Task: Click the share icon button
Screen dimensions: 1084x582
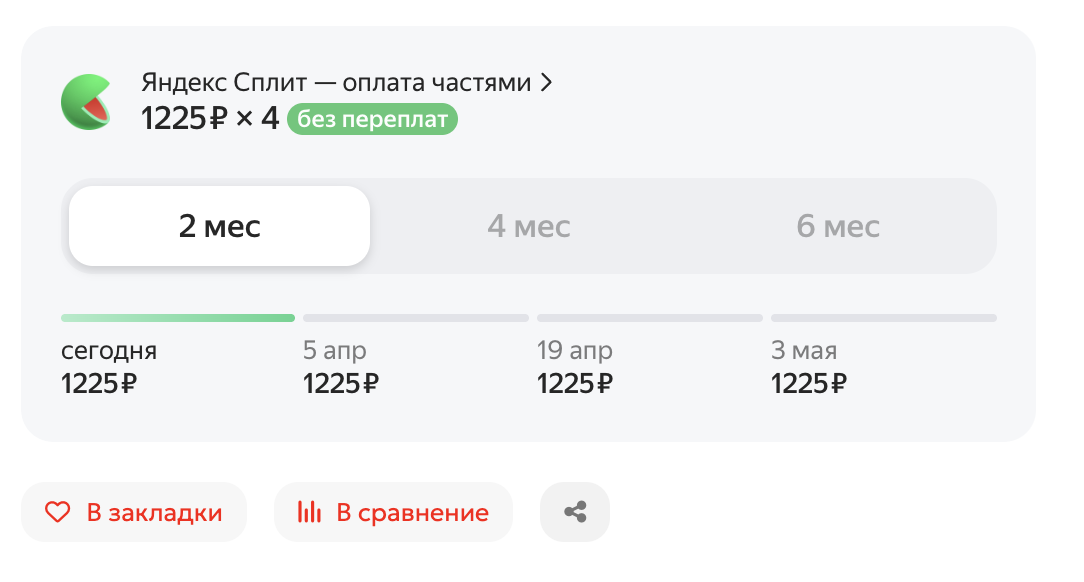Action: pos(575,513)
